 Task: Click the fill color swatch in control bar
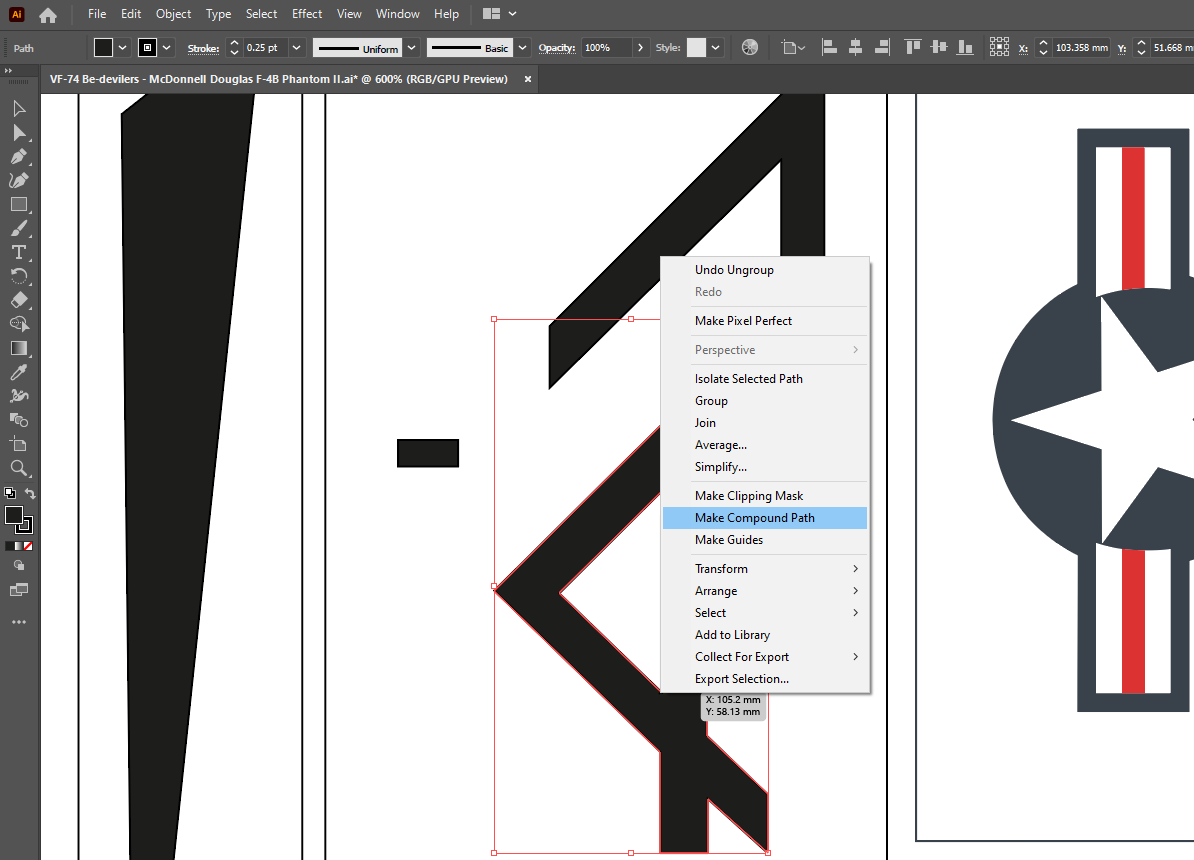click(103, 48)
